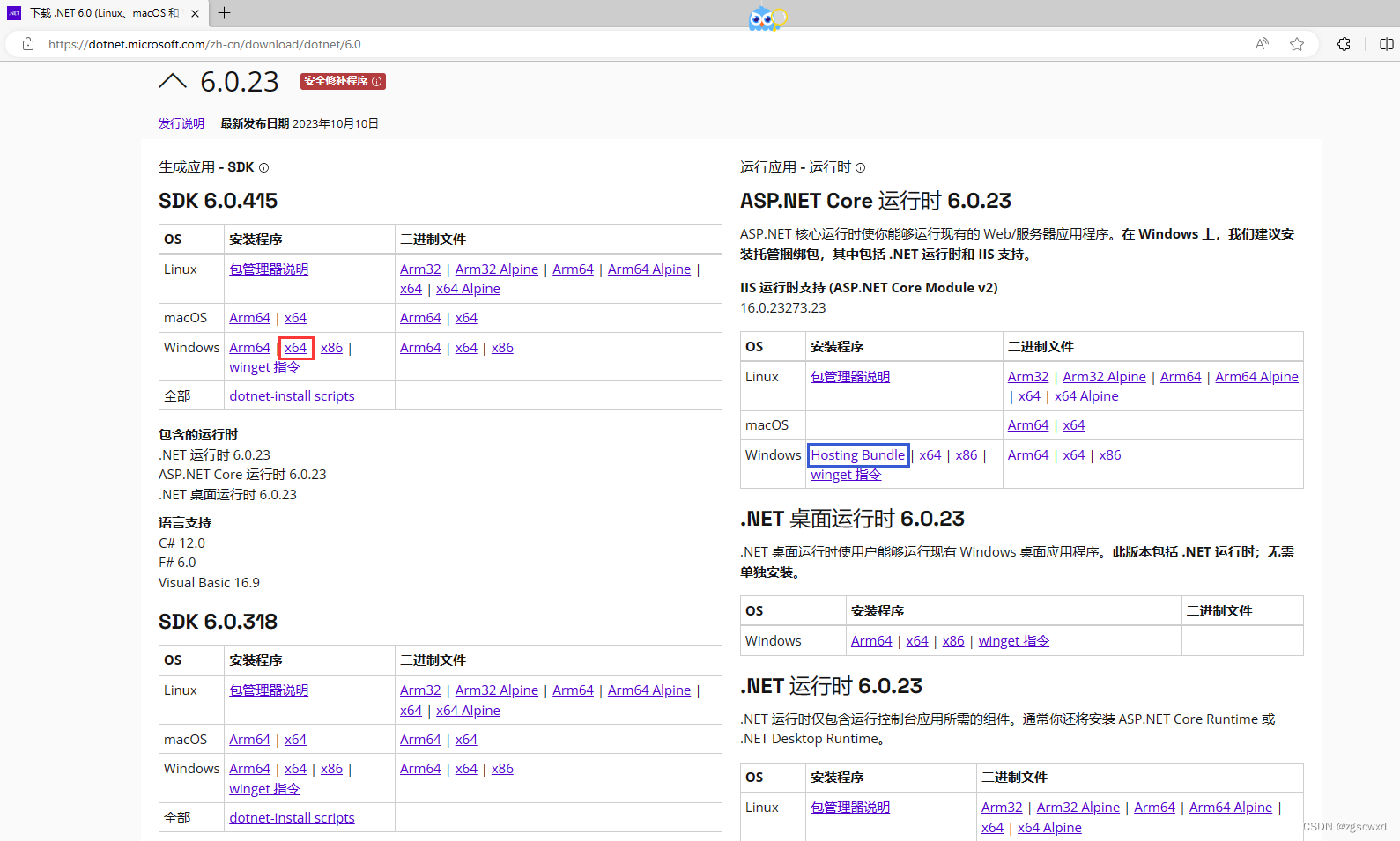1400x841 pixels.
Task: Select the SDK 6.0.415 heading text
Action: pos(219,201)
